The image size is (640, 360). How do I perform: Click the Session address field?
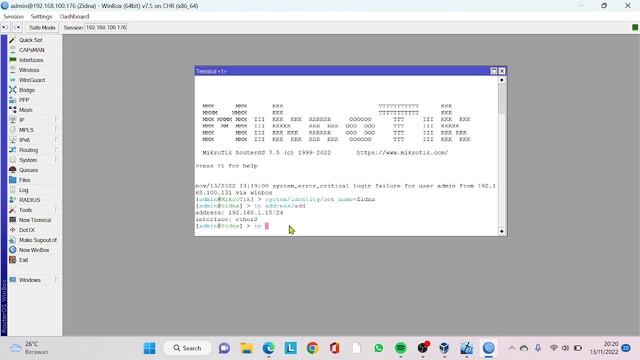click(106, 27)
